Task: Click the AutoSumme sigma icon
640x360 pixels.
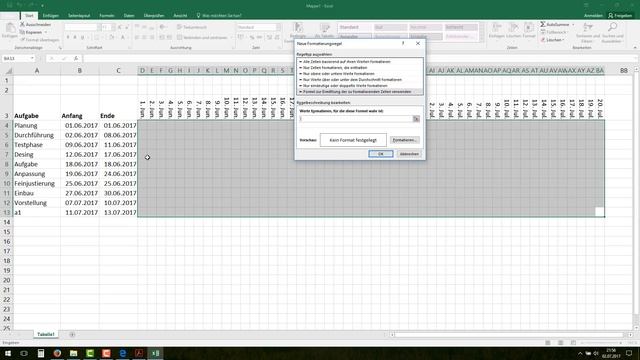Action: tap(543, 24)
